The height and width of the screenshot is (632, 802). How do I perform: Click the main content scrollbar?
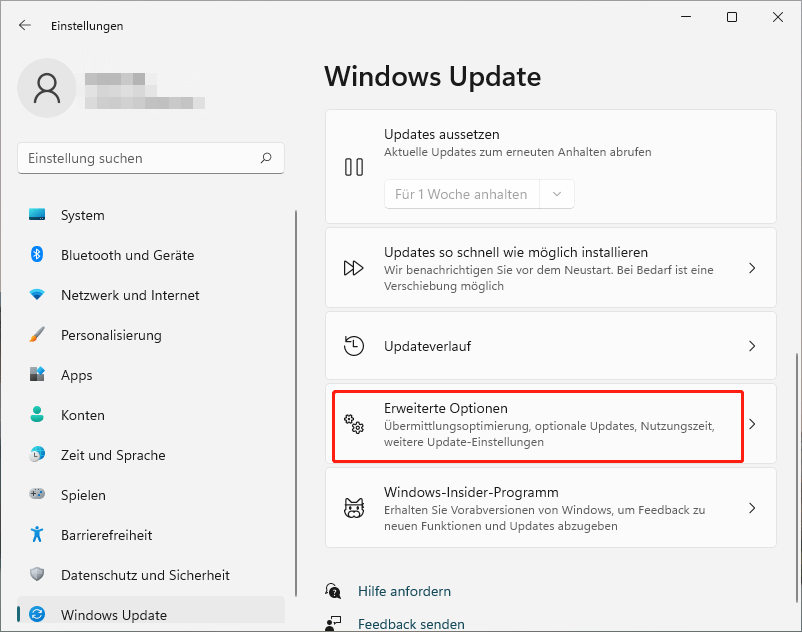click(796, 479)
